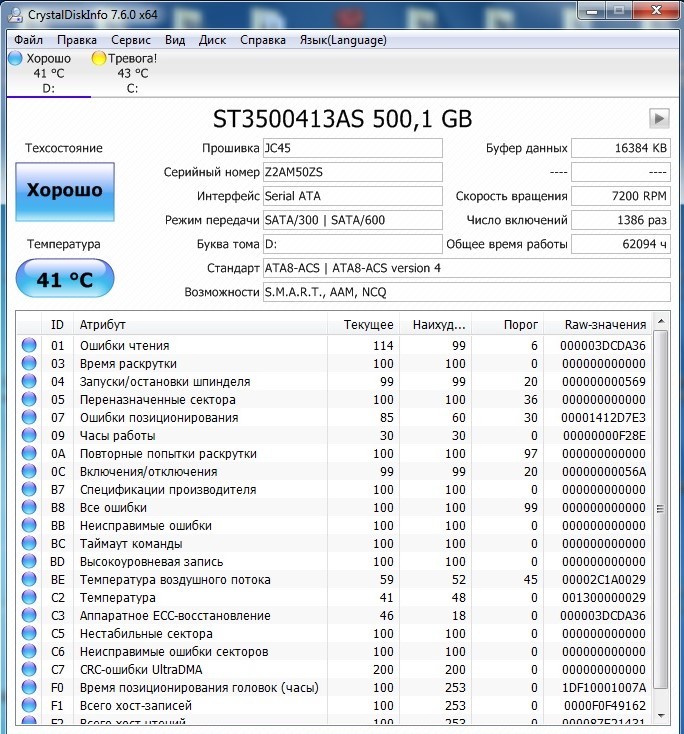Viewport: 684px width, 734px height.
Task: Click the Интерфейс field Serial ATA
Action: pos(353,196)
